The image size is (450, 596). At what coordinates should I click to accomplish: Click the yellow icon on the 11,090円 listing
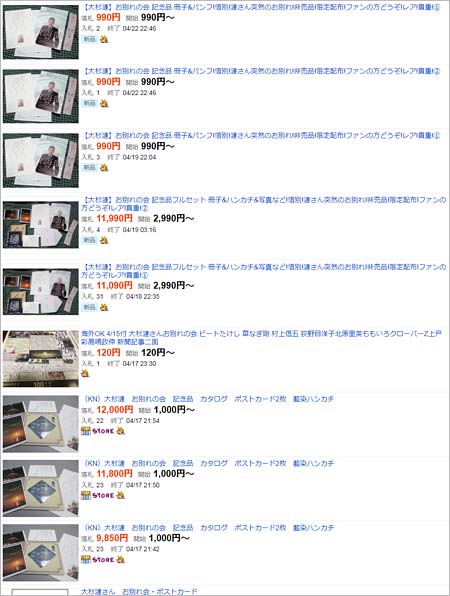coord(104,307)
